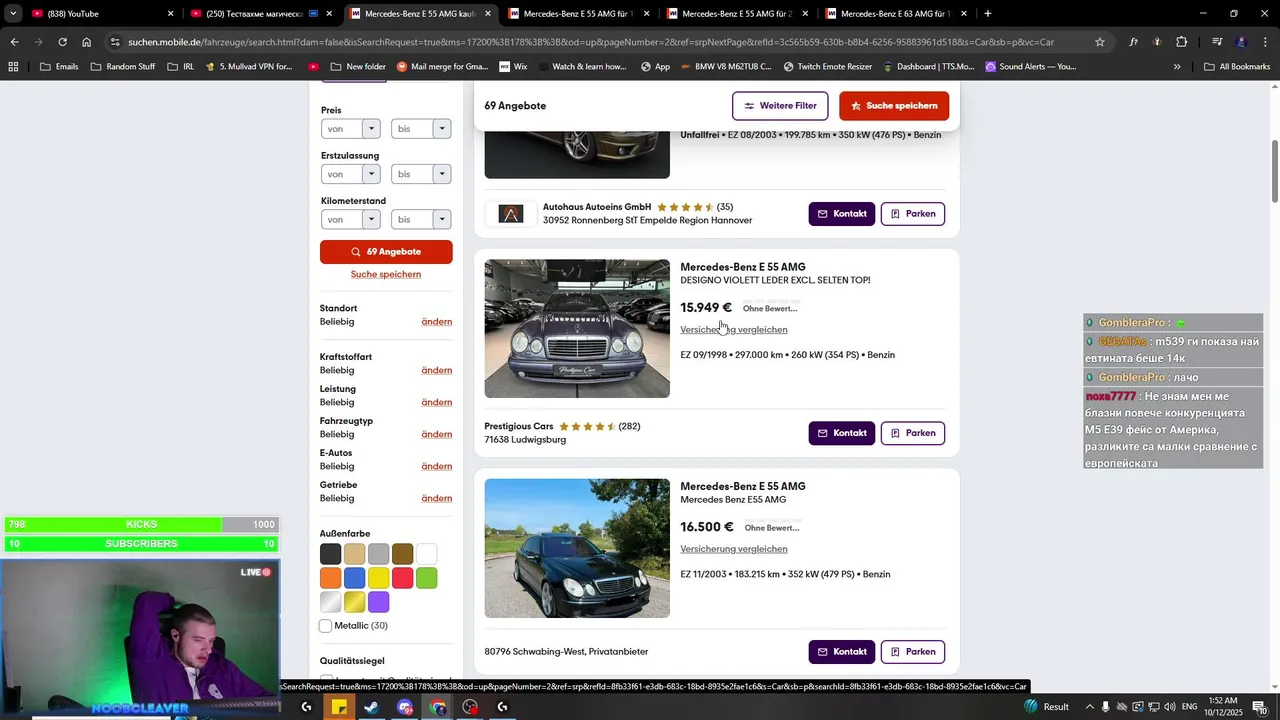Show hidden system tray icons

(1091, 707)
